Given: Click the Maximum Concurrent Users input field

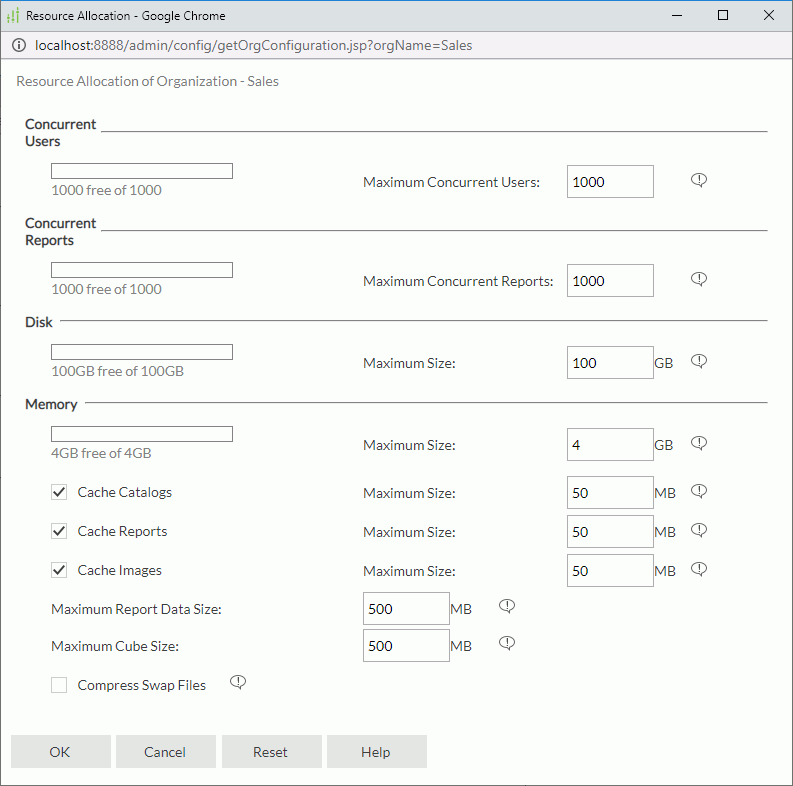Looking at the screenshot, I should [x=609, y=182].
